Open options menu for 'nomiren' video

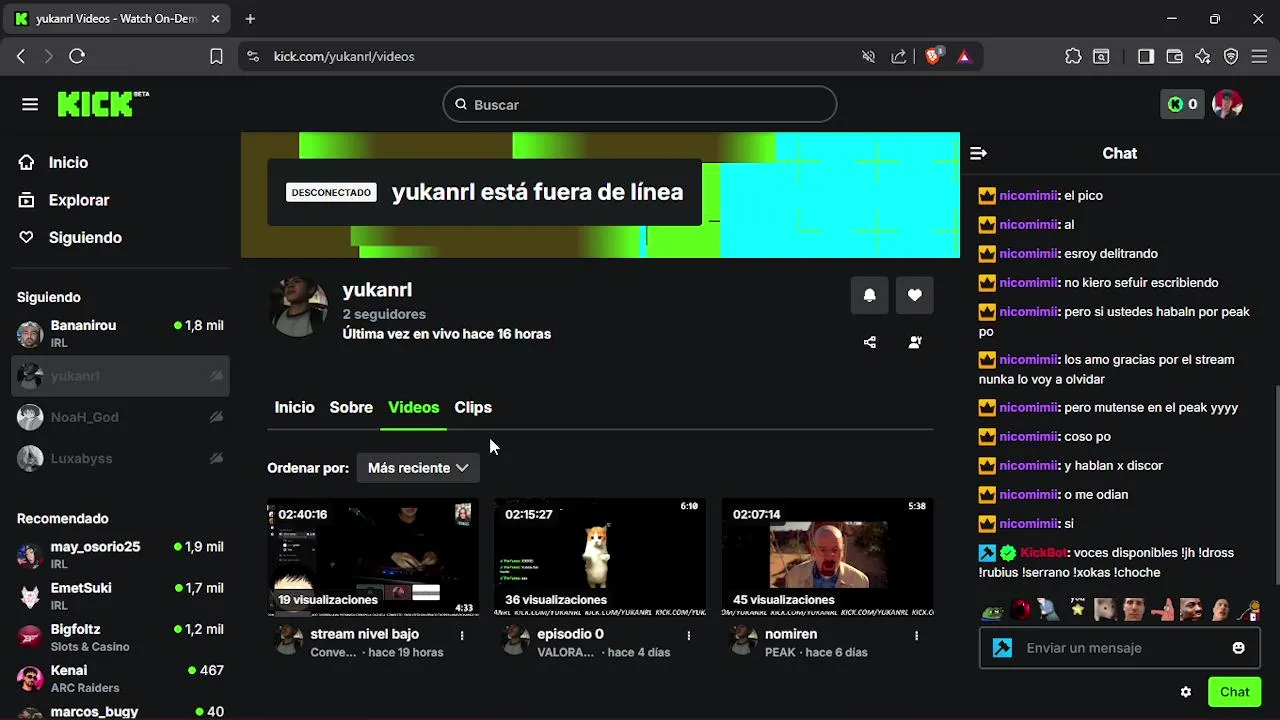[917, 635]
